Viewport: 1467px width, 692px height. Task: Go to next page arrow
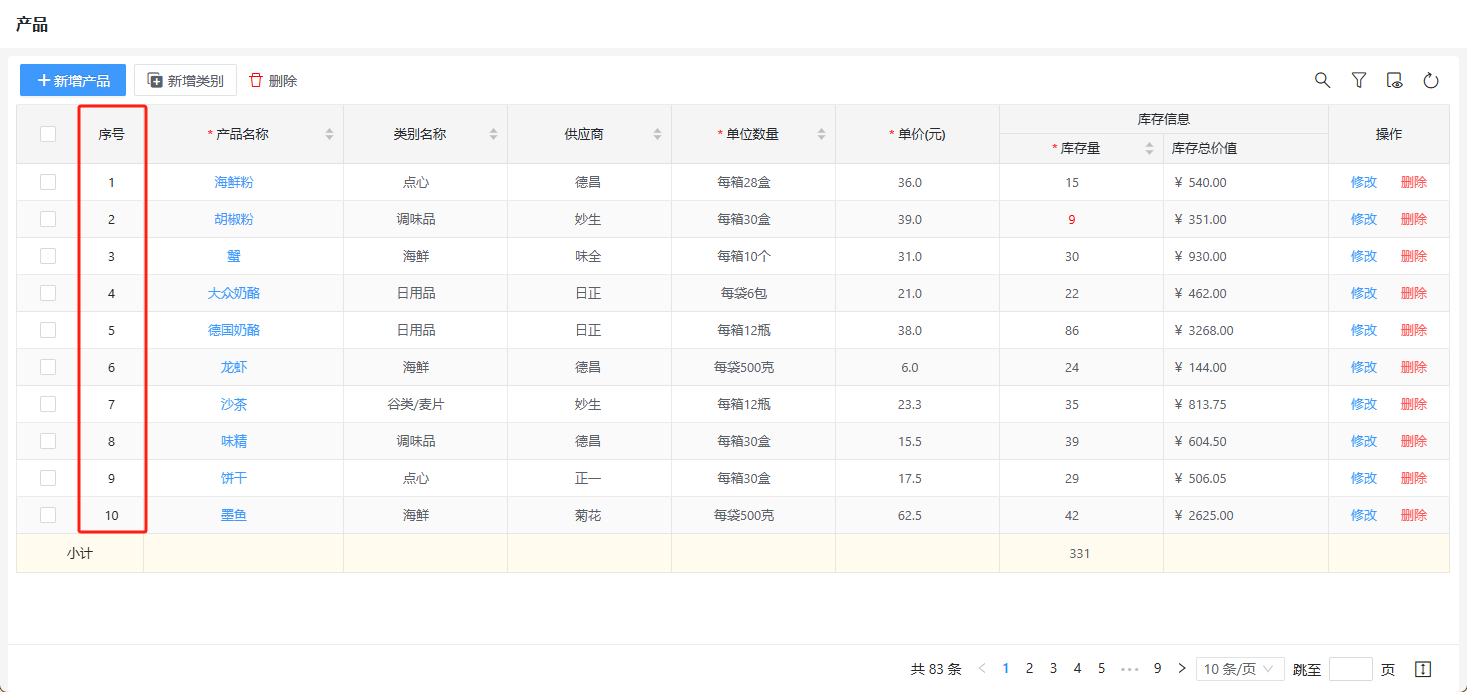coord(1182,669)
